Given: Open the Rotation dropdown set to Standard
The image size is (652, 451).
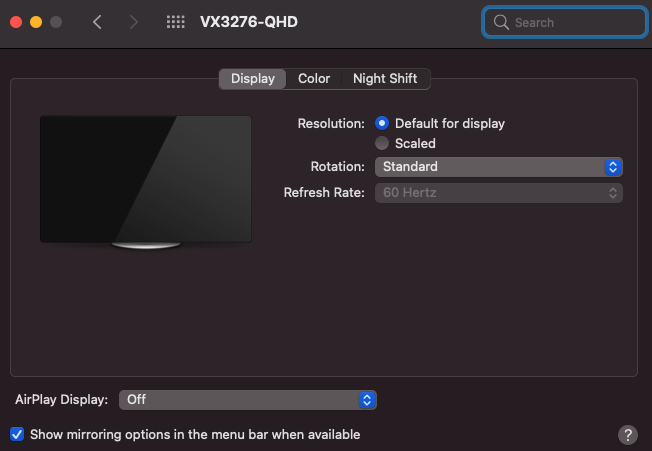Looking at the screenshot, I should pyautogui.click(x=498, y=167).
